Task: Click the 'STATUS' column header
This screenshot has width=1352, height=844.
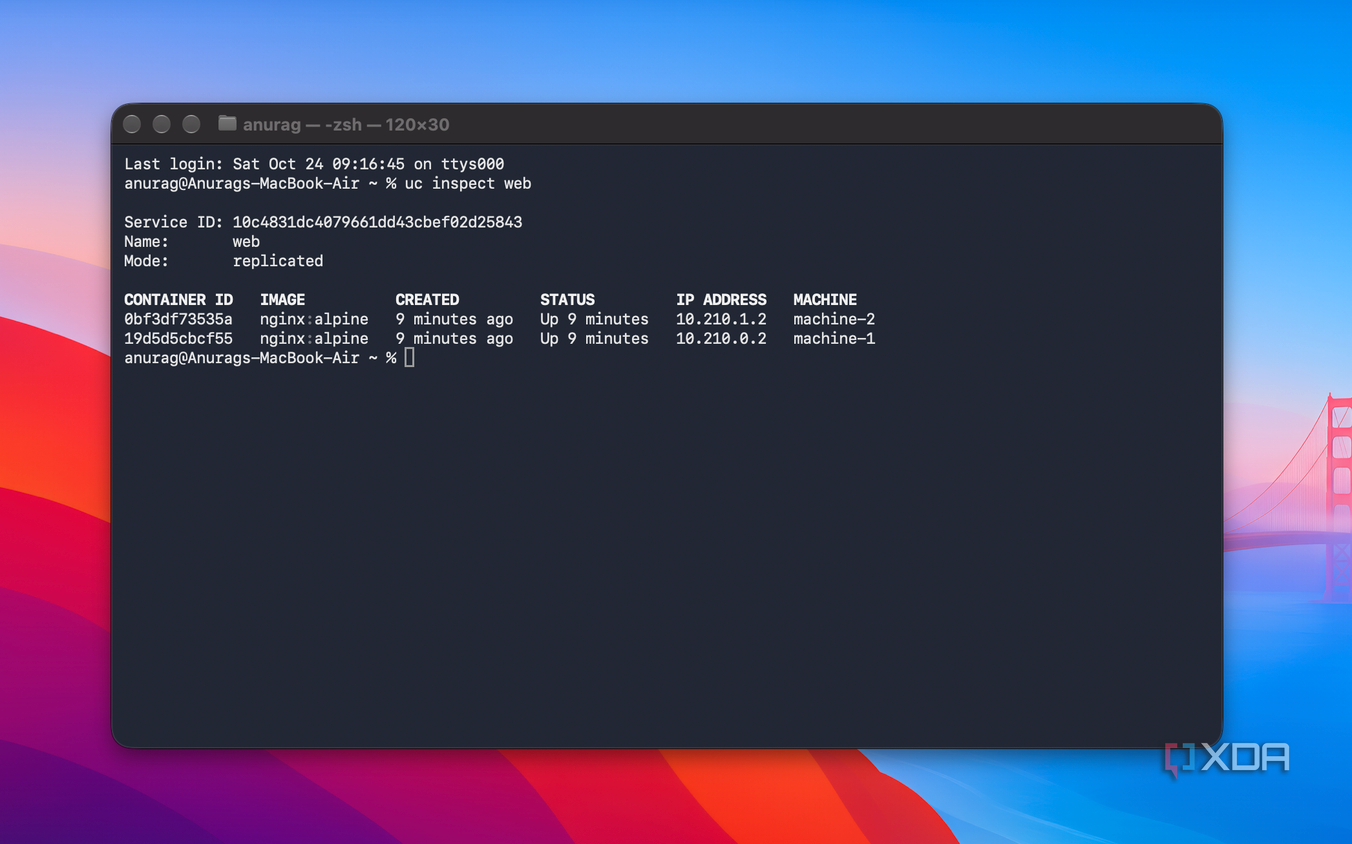Action: [x=567, y=300]
